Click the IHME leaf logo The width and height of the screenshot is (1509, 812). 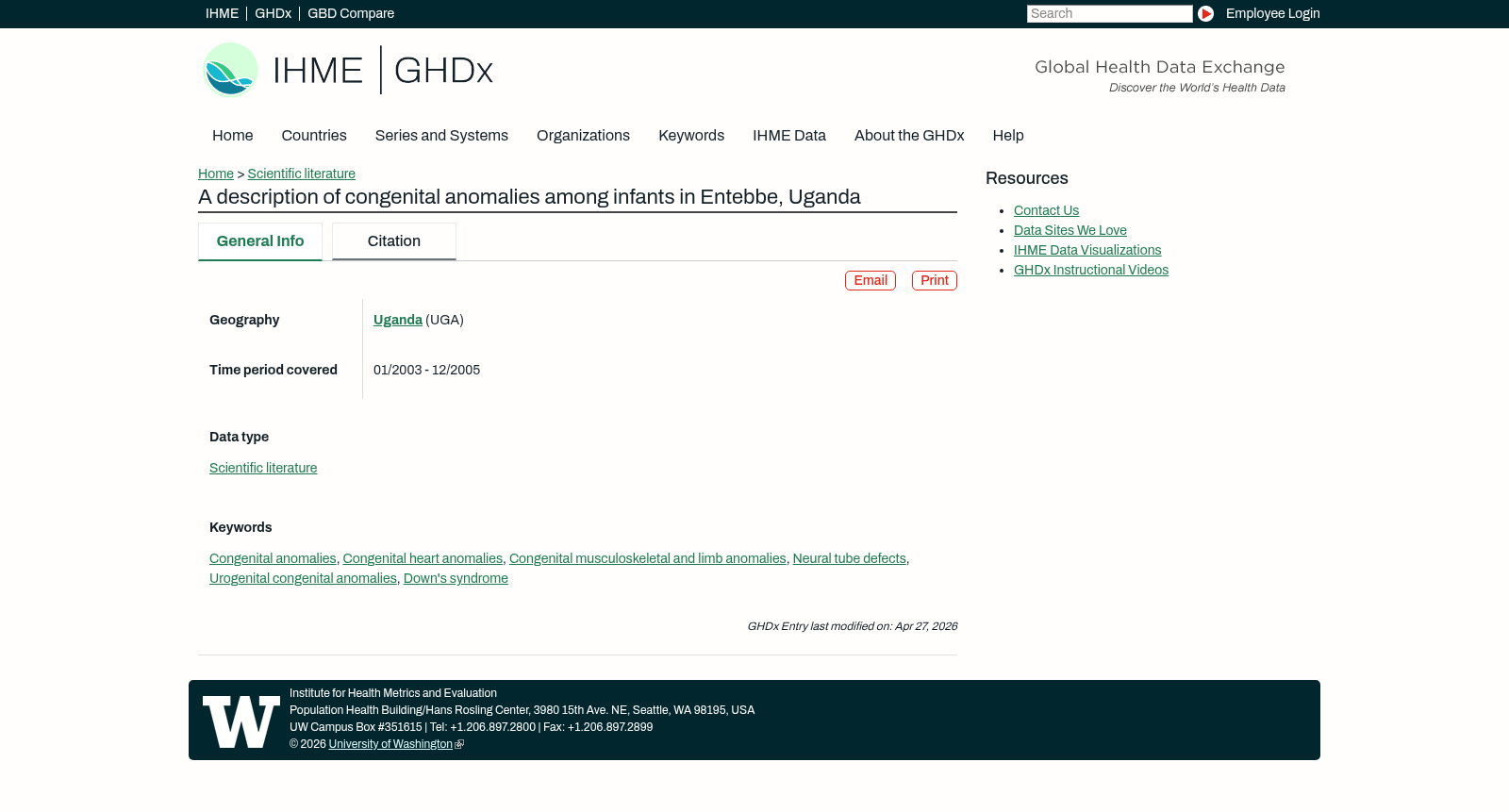230,70
